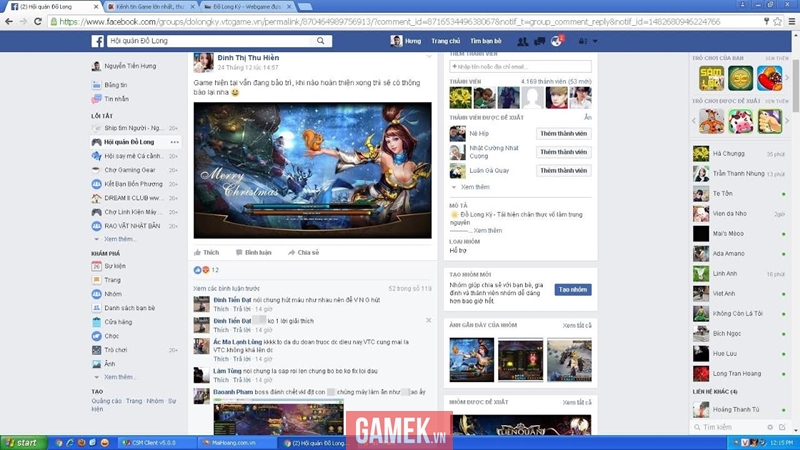Open options dots for Hội quán Đồ Long
This screenshot has height=450, width=800.
(174, 142)
